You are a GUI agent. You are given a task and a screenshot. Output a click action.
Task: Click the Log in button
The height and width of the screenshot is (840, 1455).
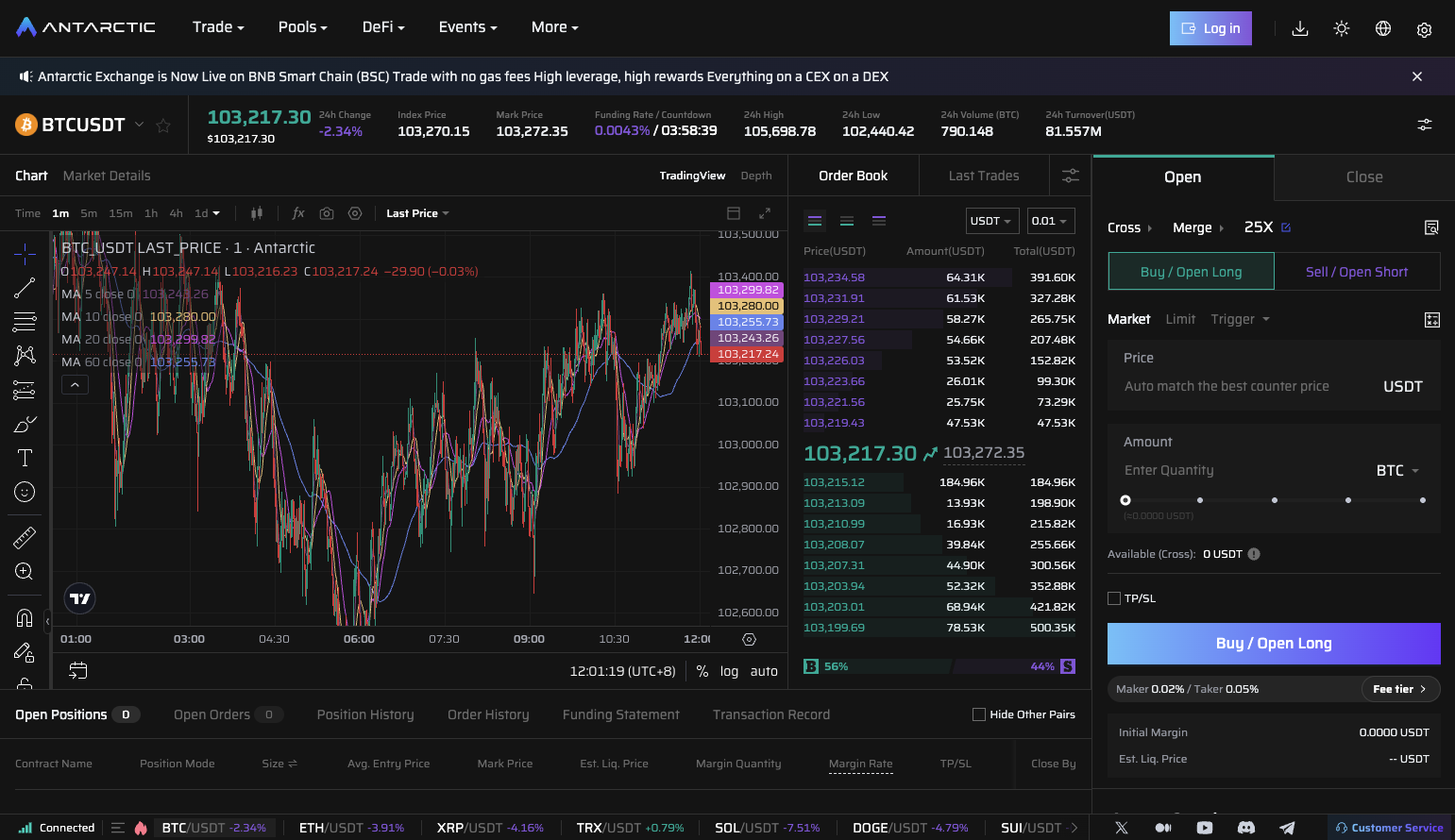pos(1210,28)
